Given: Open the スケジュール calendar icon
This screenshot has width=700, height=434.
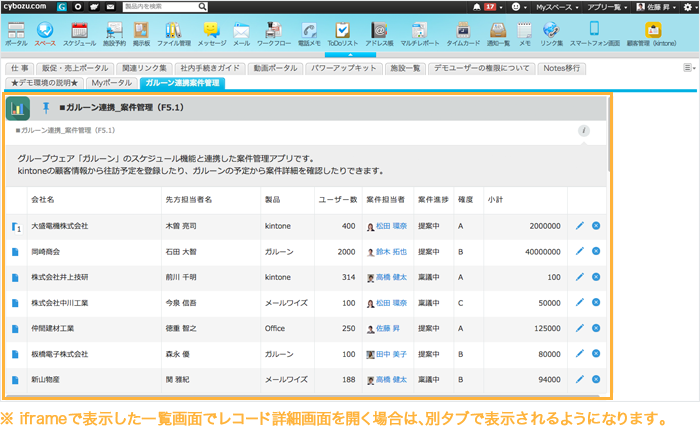Looking at the screenshot, I should tap(79, 32).
